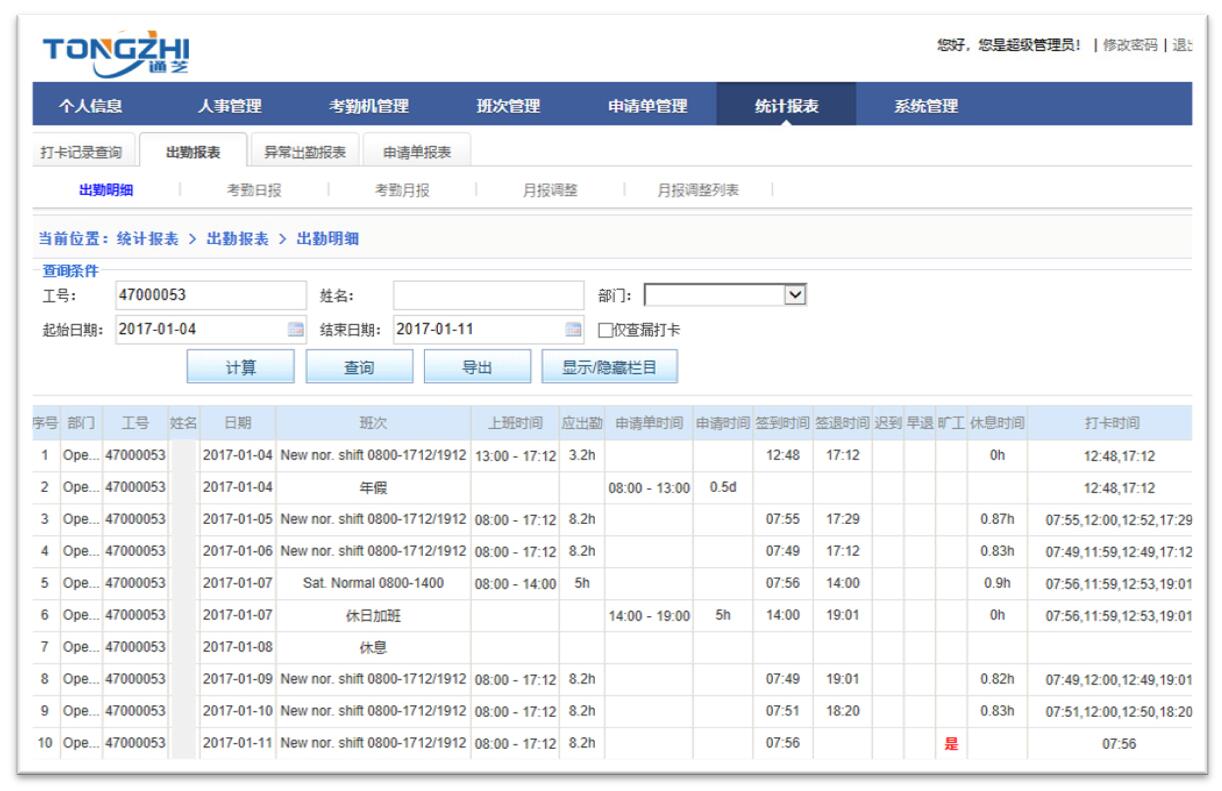Focus the 结束日期 date field

(x=487, y=329)
